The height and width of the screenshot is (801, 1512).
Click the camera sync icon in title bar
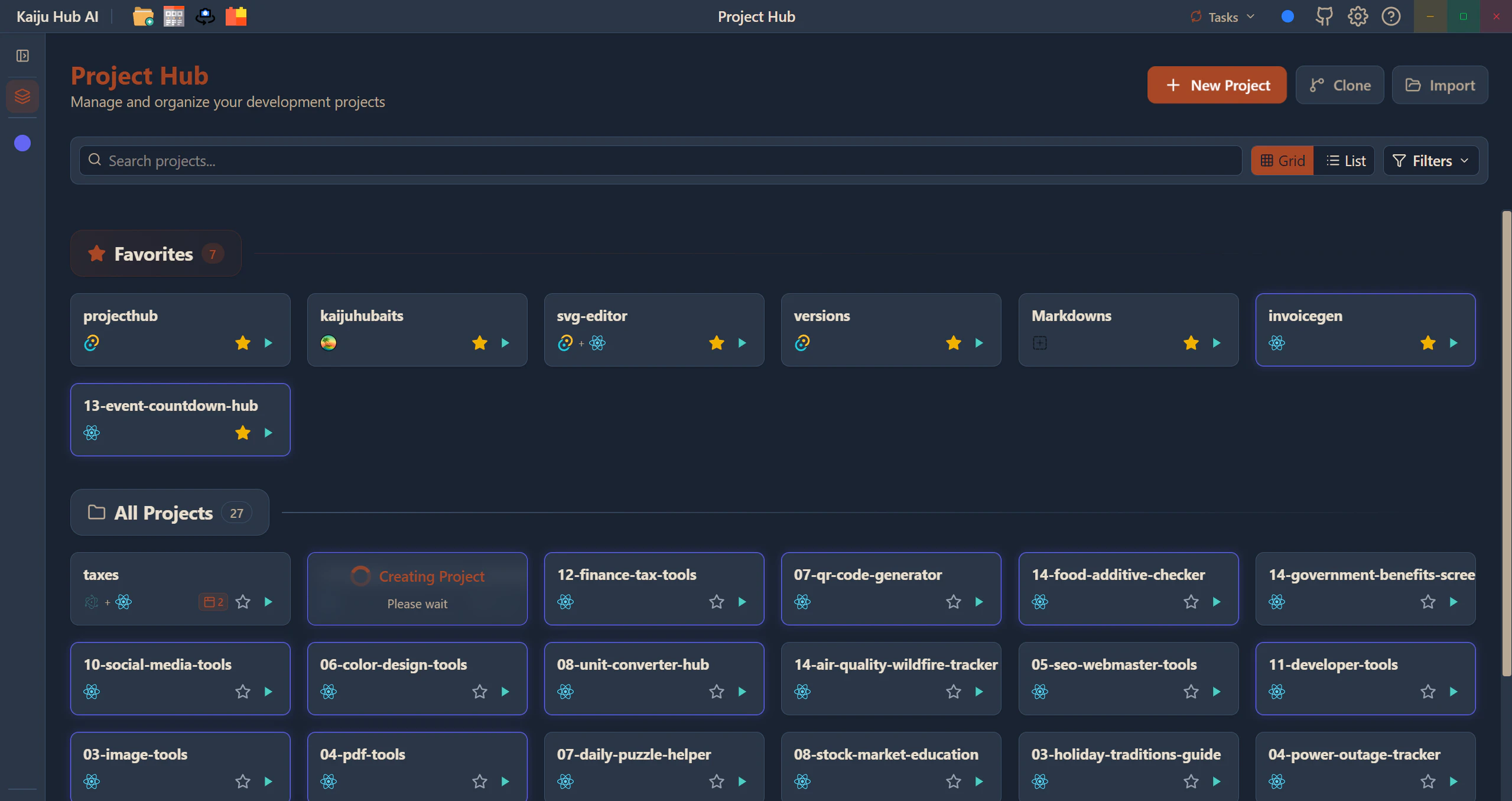point(205,17)
